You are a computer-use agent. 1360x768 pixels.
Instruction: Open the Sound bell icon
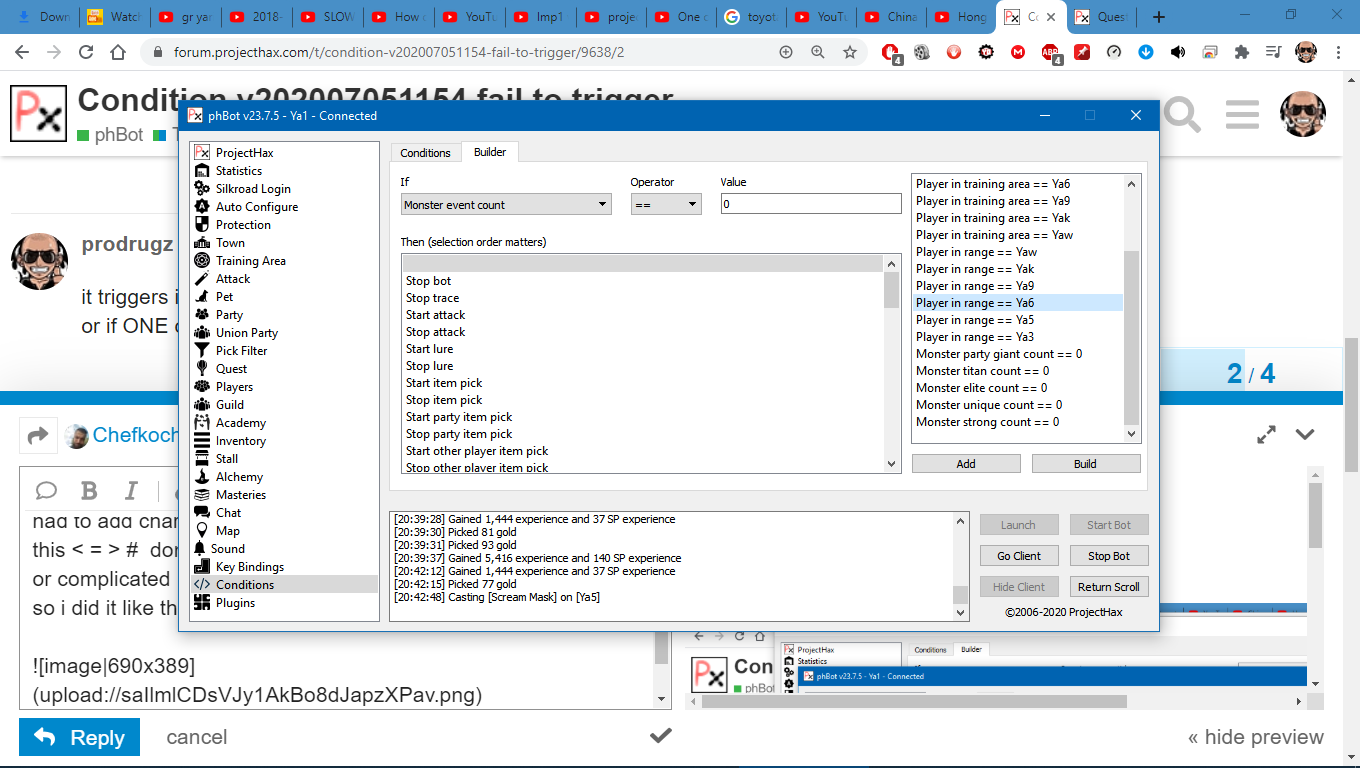click(x=201, y=549)
